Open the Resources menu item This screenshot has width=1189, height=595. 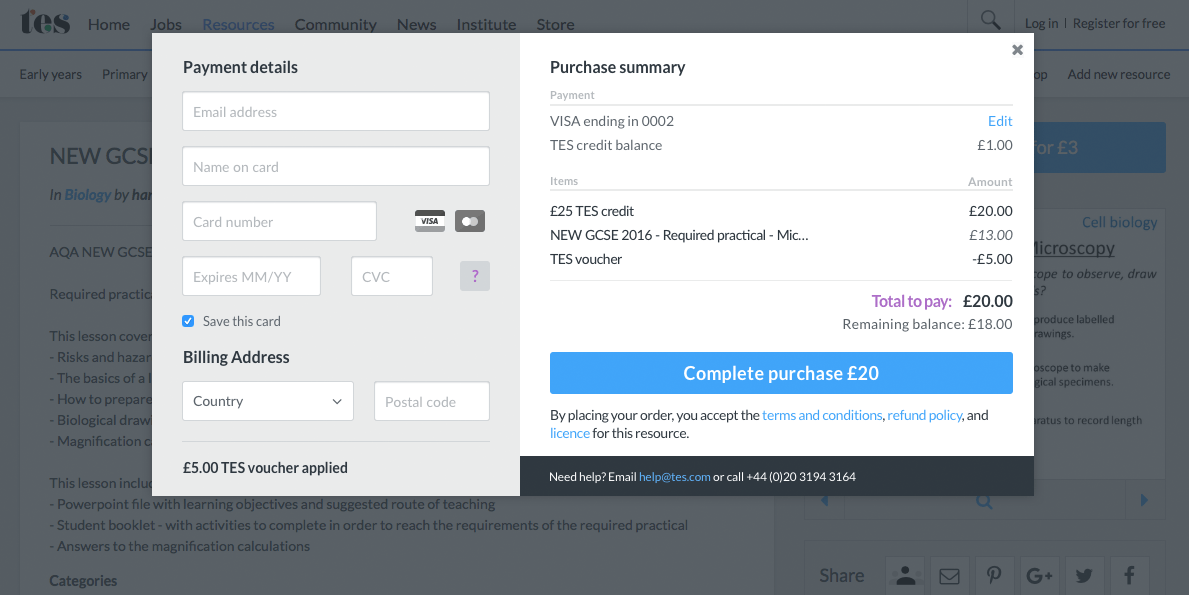point(238,24)
